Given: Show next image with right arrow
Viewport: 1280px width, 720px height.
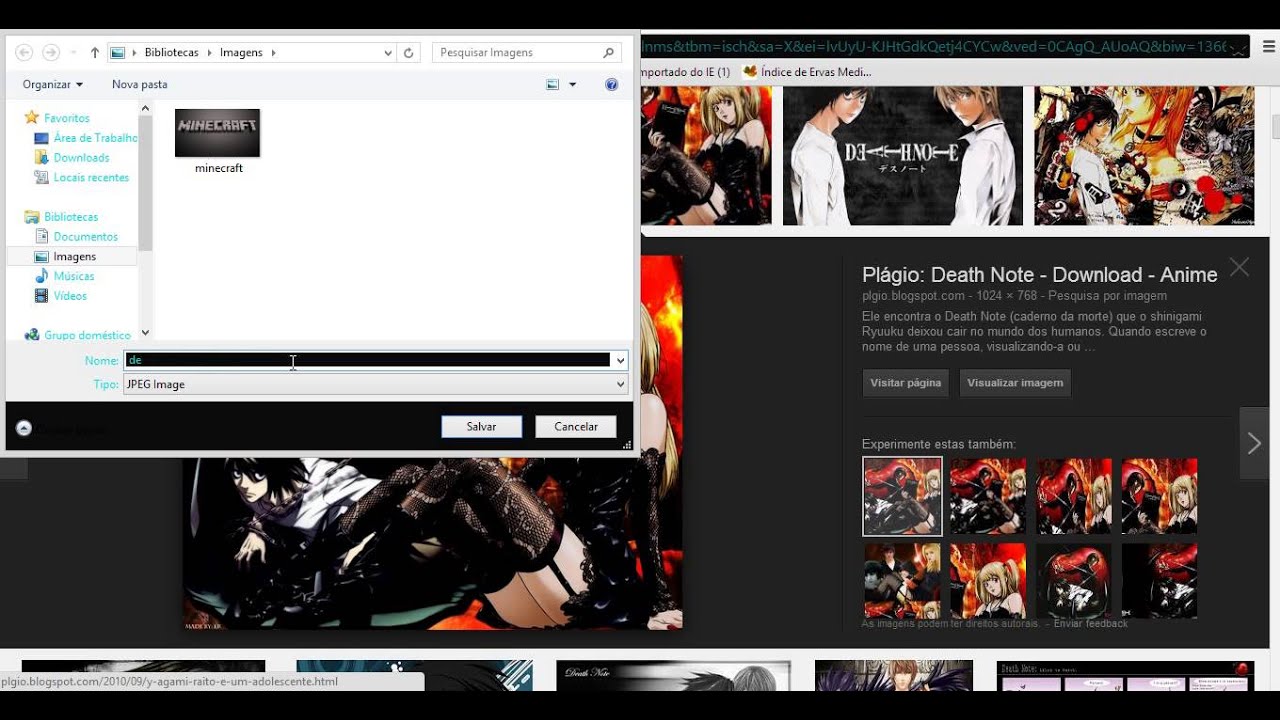Looking at the screenshot, I should point(1254,443).
